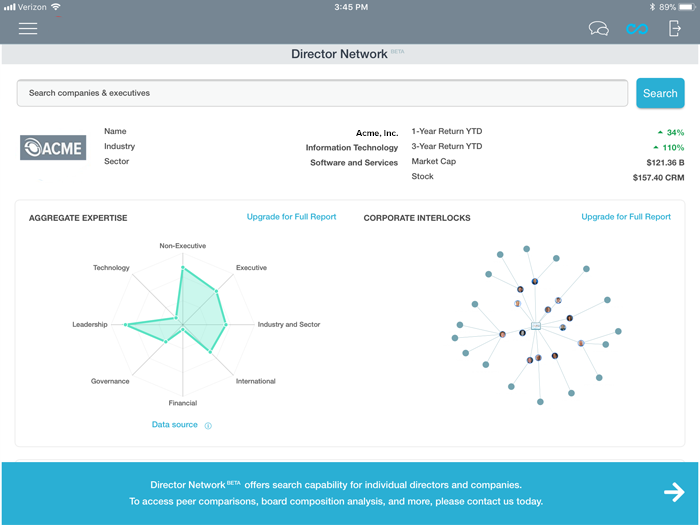Click the Data source link

[x=175, y=425]
